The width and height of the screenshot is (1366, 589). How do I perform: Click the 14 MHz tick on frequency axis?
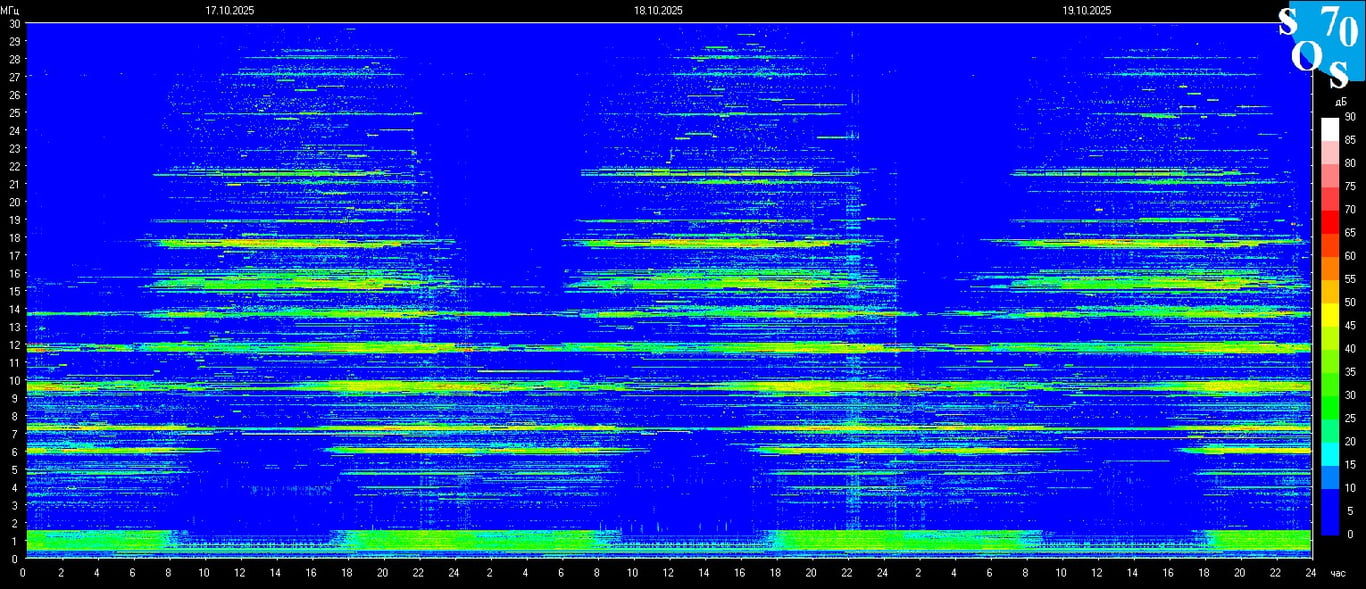coord(14,309)
